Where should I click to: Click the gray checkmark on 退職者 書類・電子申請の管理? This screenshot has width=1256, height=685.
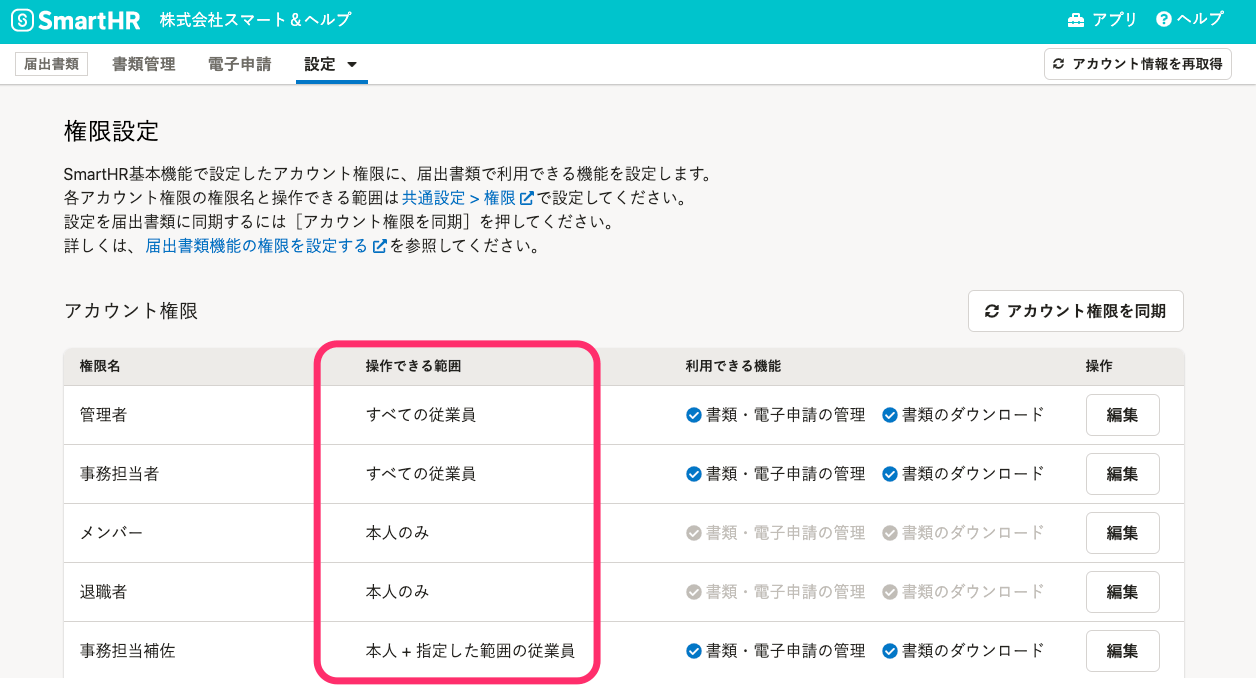[x=694, y=591]
